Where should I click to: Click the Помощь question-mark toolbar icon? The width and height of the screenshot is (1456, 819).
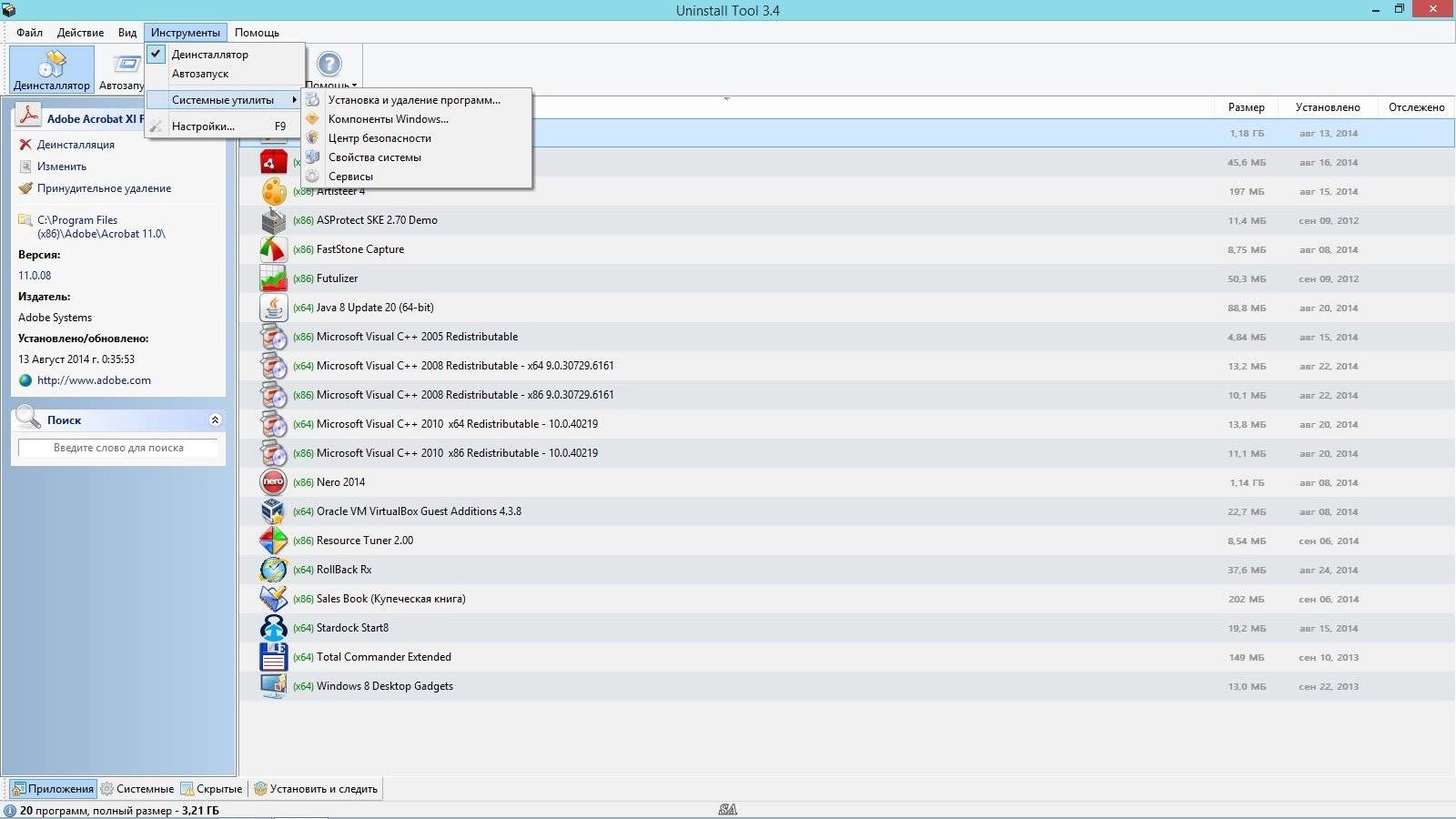[x=329, y=64]
